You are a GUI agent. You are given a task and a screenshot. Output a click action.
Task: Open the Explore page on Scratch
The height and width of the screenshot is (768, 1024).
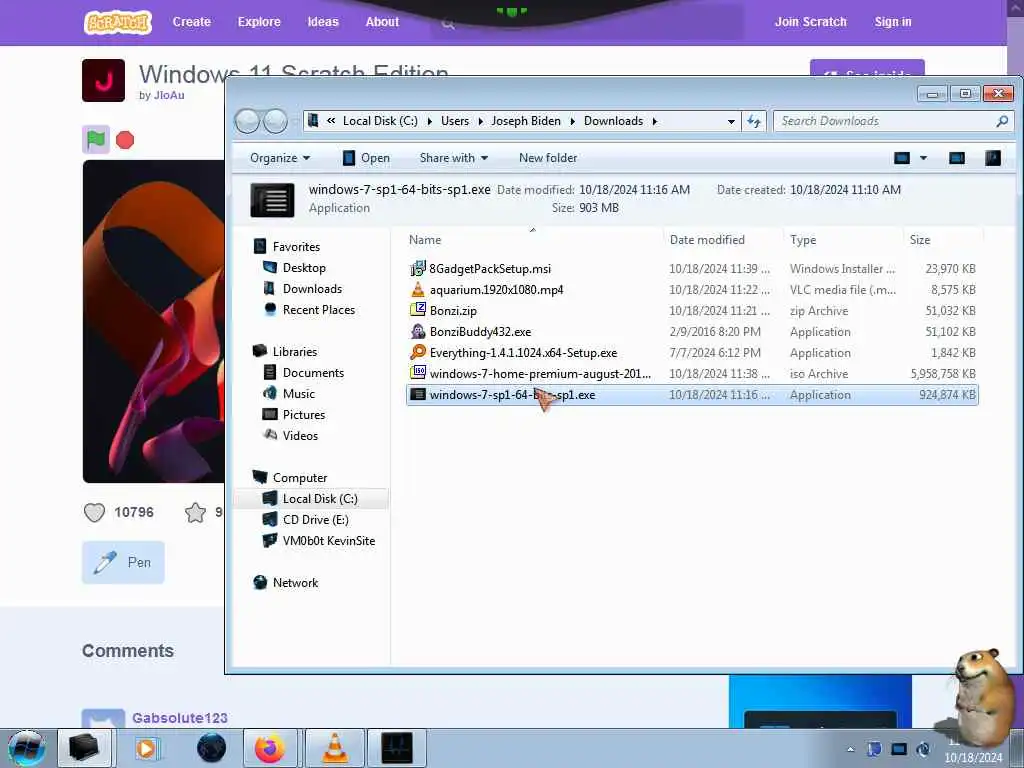[x=259, y=22]
